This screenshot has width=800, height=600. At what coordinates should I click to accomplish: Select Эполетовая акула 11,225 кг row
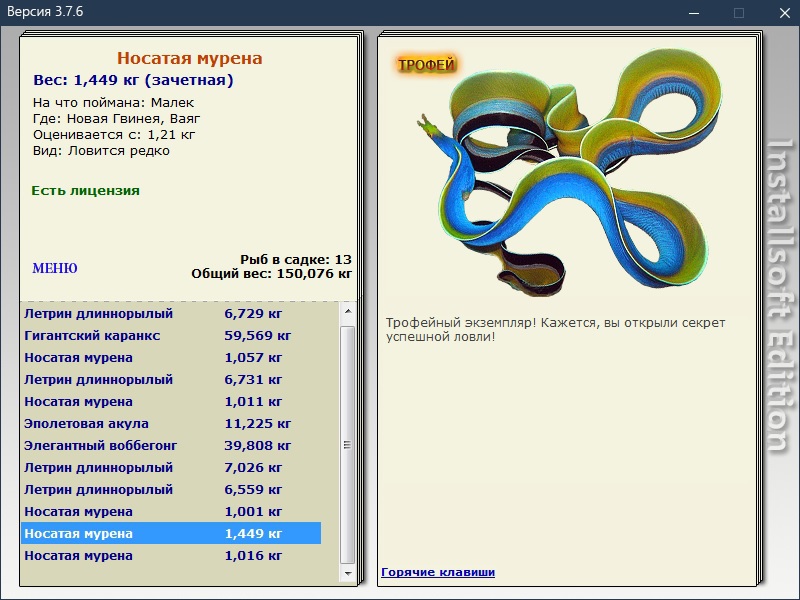pyautogui.click(x=171, y=423)
